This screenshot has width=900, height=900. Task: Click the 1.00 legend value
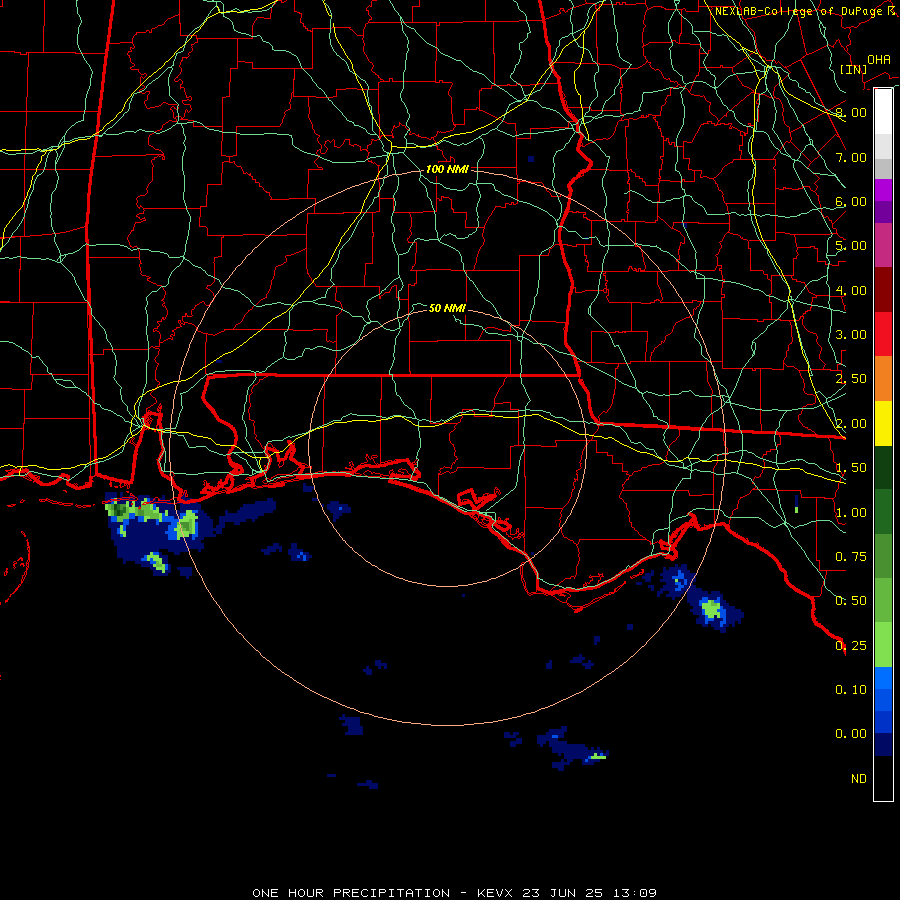pyautogui.click(x=851, y=513)
